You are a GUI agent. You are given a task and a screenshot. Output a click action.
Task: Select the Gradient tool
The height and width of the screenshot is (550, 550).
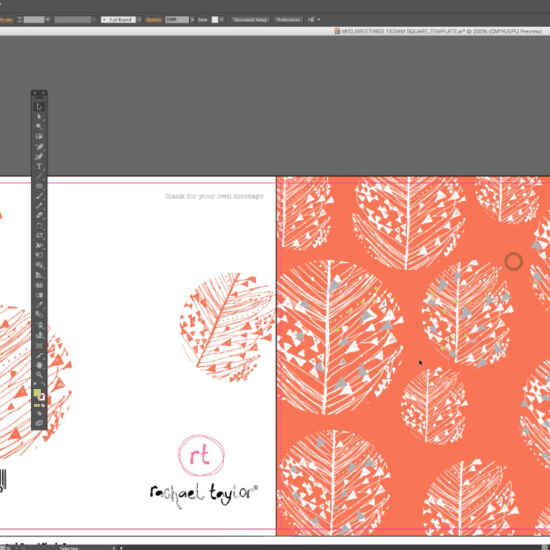(x=39, y=295)
